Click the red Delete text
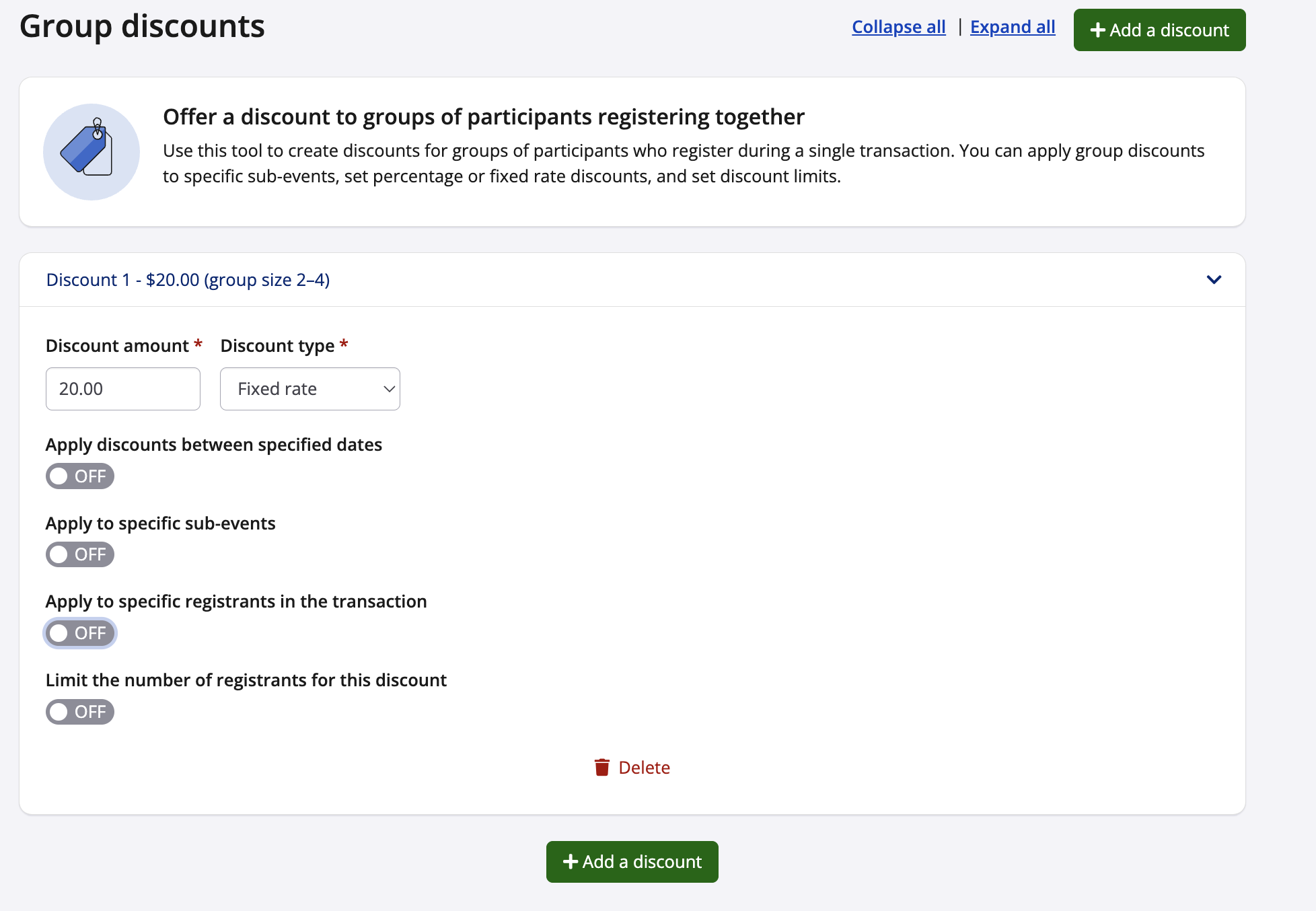 644,768
